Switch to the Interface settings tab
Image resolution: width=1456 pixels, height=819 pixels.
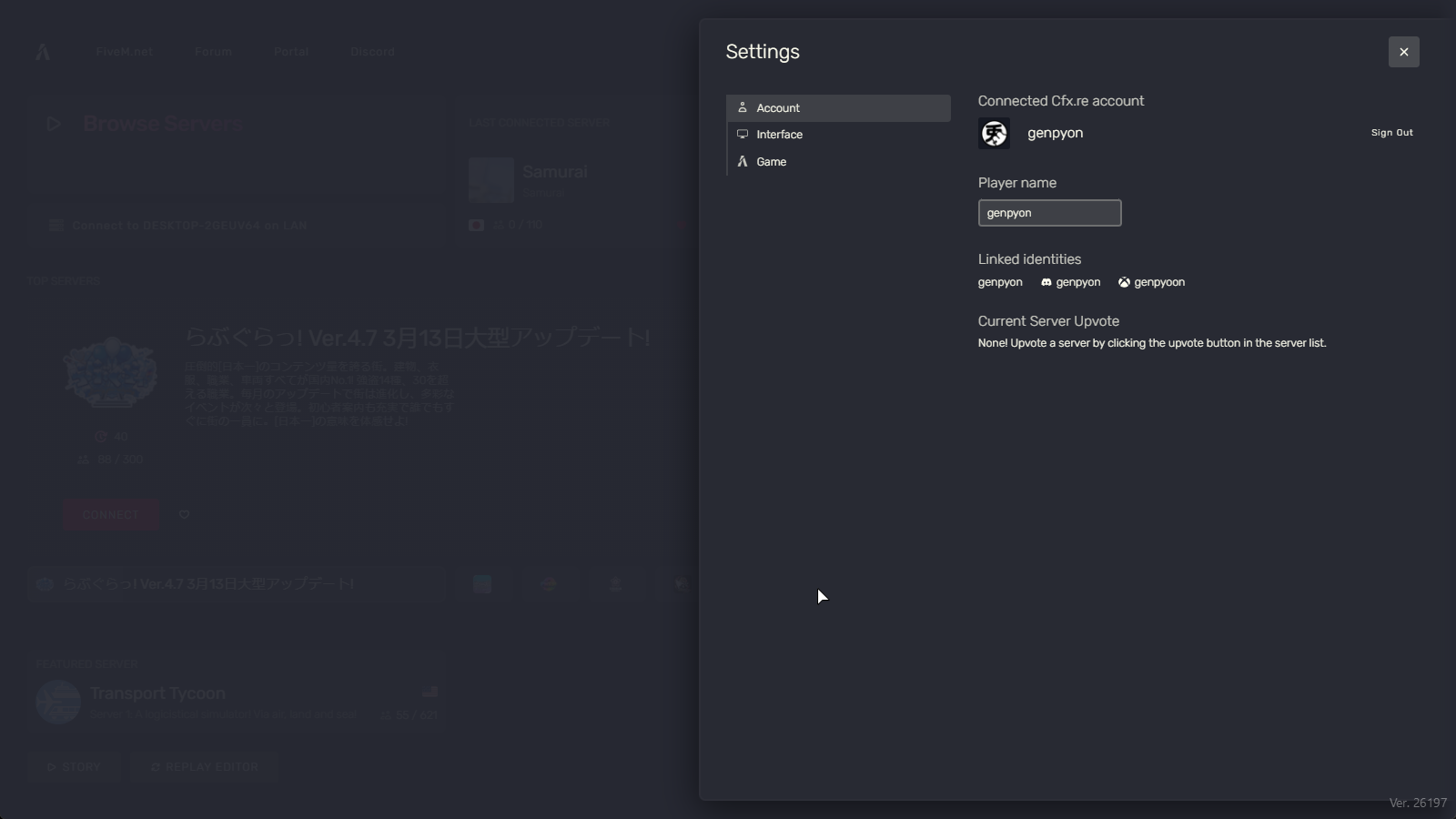point(838,135)
